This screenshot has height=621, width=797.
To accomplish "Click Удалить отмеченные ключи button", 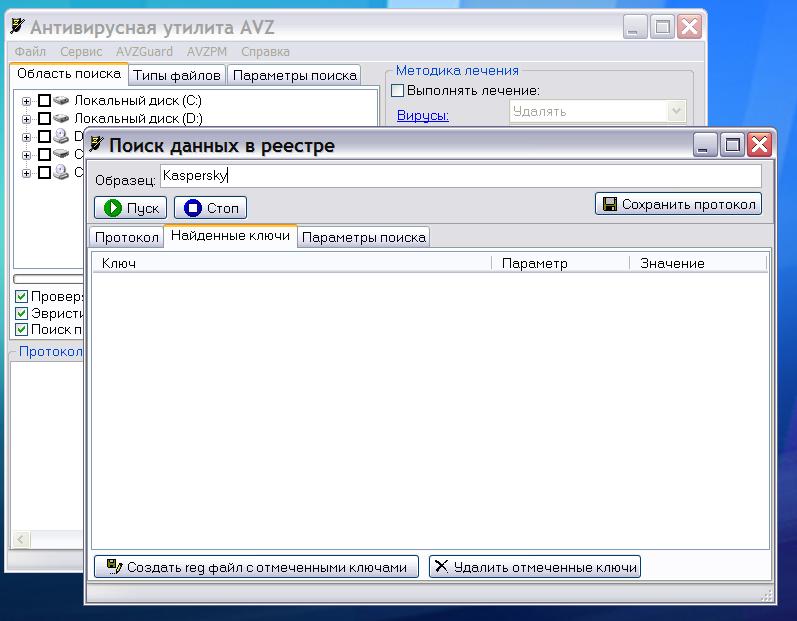I will coord(535,567).
